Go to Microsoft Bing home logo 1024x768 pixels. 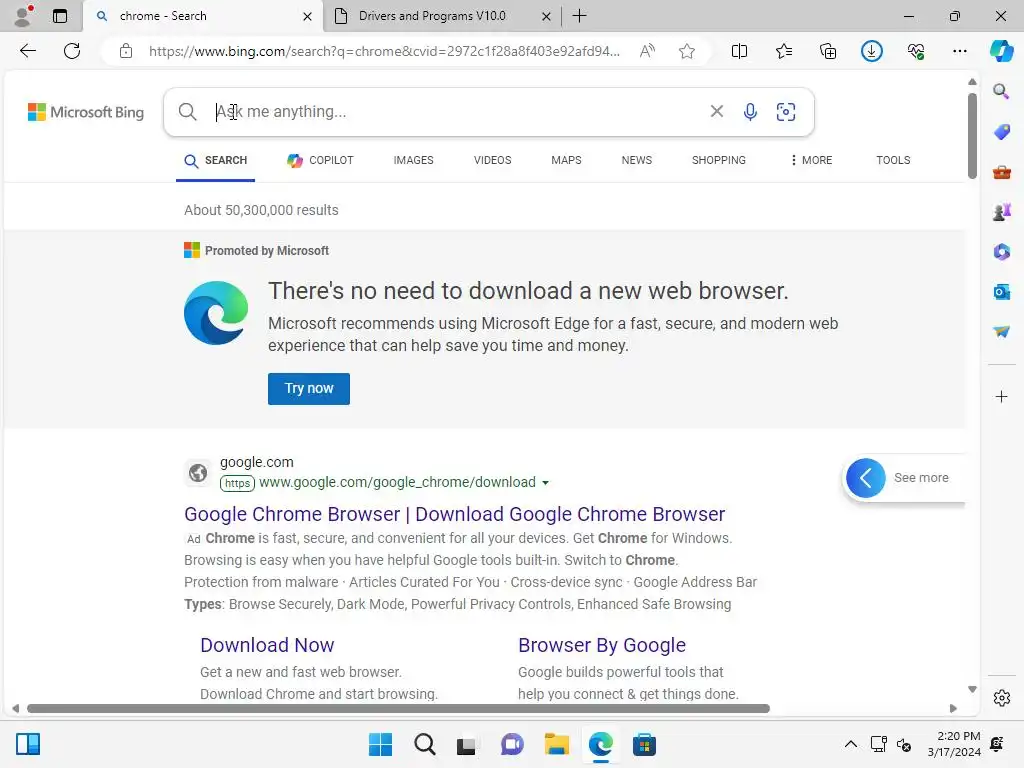point(86,112)
